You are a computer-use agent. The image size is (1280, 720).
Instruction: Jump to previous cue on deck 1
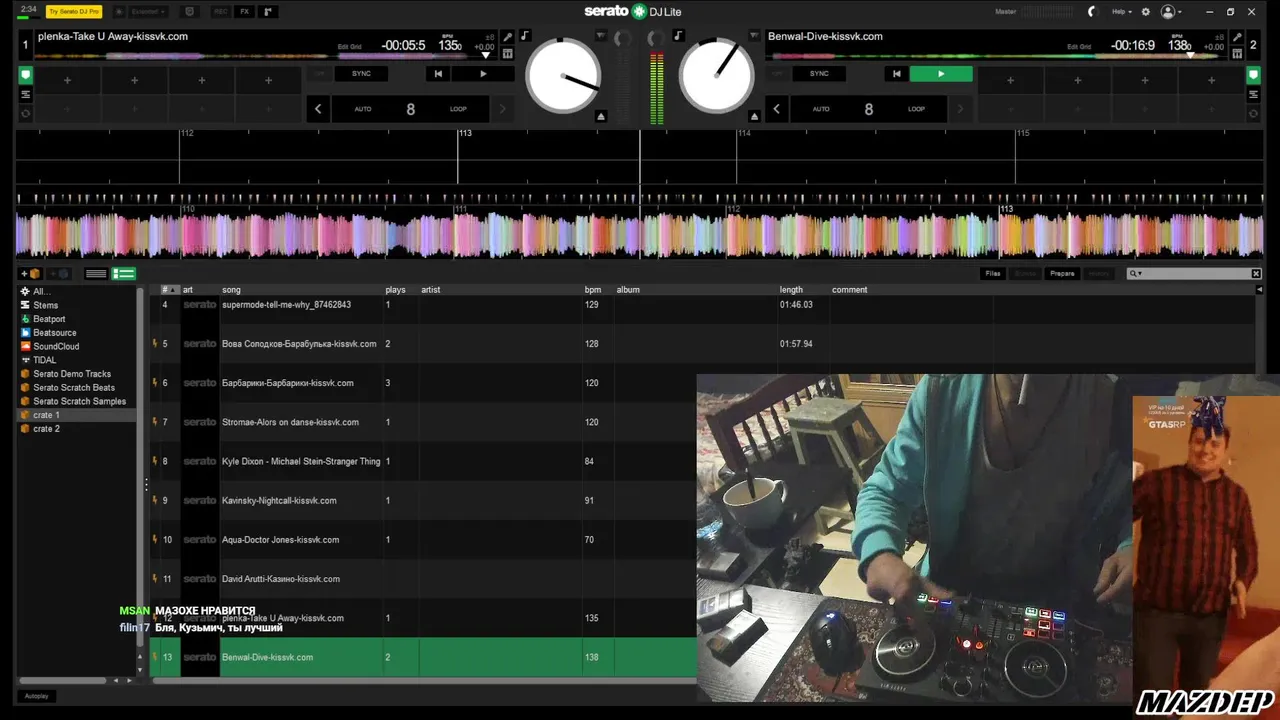pyautogui.click(x=438, y=73)
